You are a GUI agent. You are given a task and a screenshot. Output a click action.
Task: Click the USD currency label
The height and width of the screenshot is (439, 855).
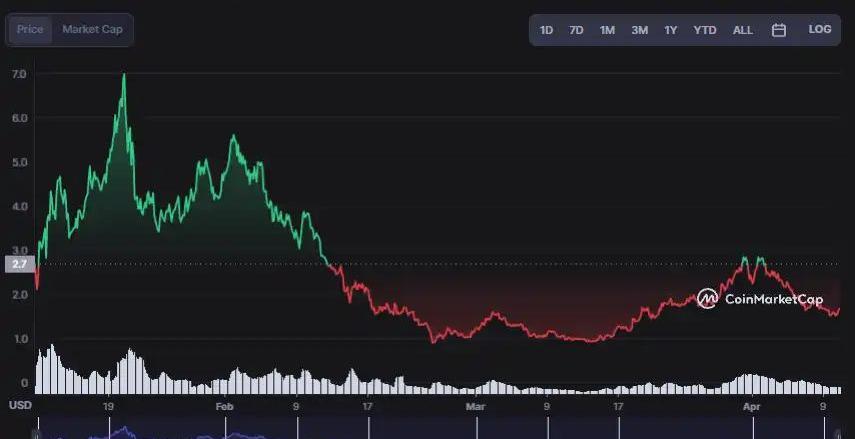[20, 405]
